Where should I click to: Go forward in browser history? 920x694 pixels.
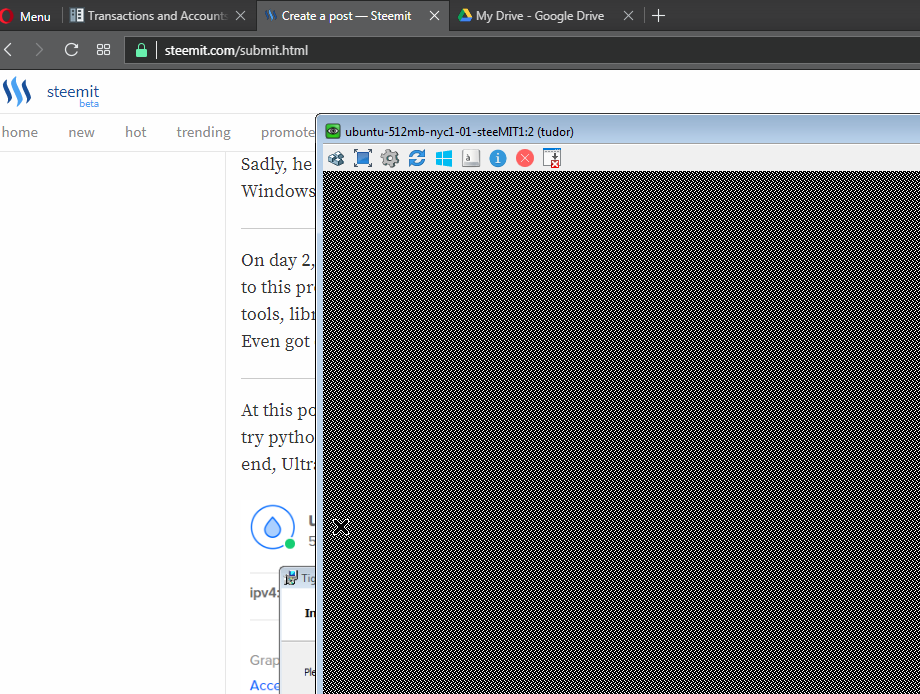pos(39,50)
